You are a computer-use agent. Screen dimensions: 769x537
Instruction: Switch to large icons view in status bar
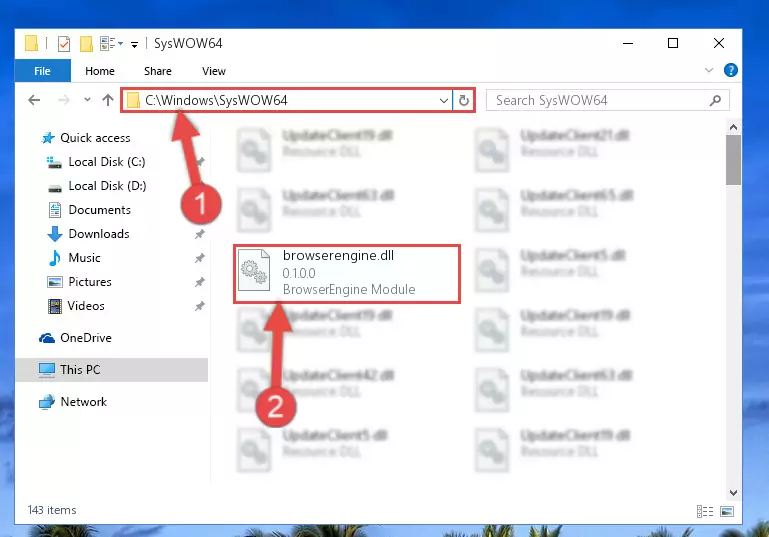pos(727,511)
